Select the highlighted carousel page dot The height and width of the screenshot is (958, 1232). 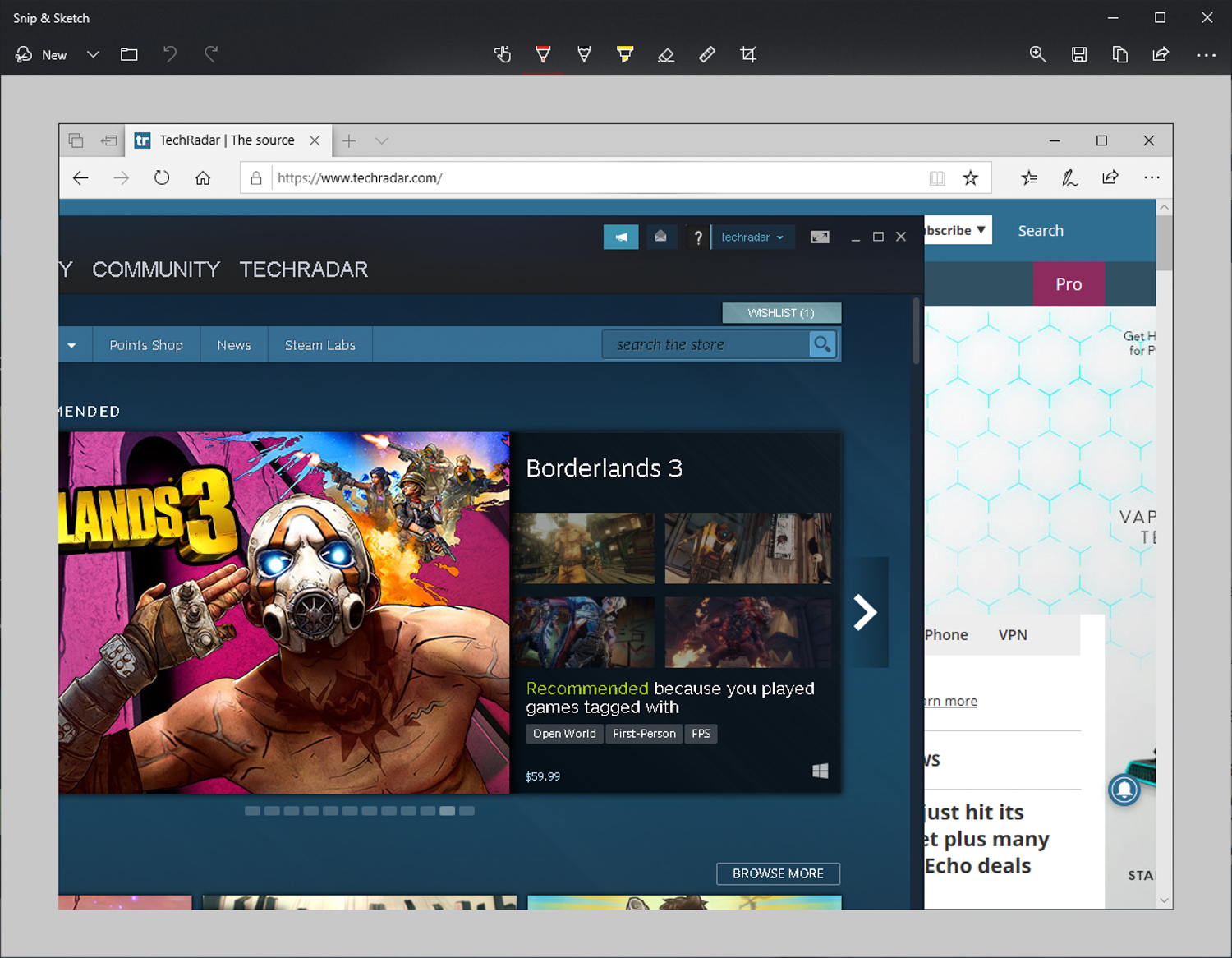click(447, 811)
